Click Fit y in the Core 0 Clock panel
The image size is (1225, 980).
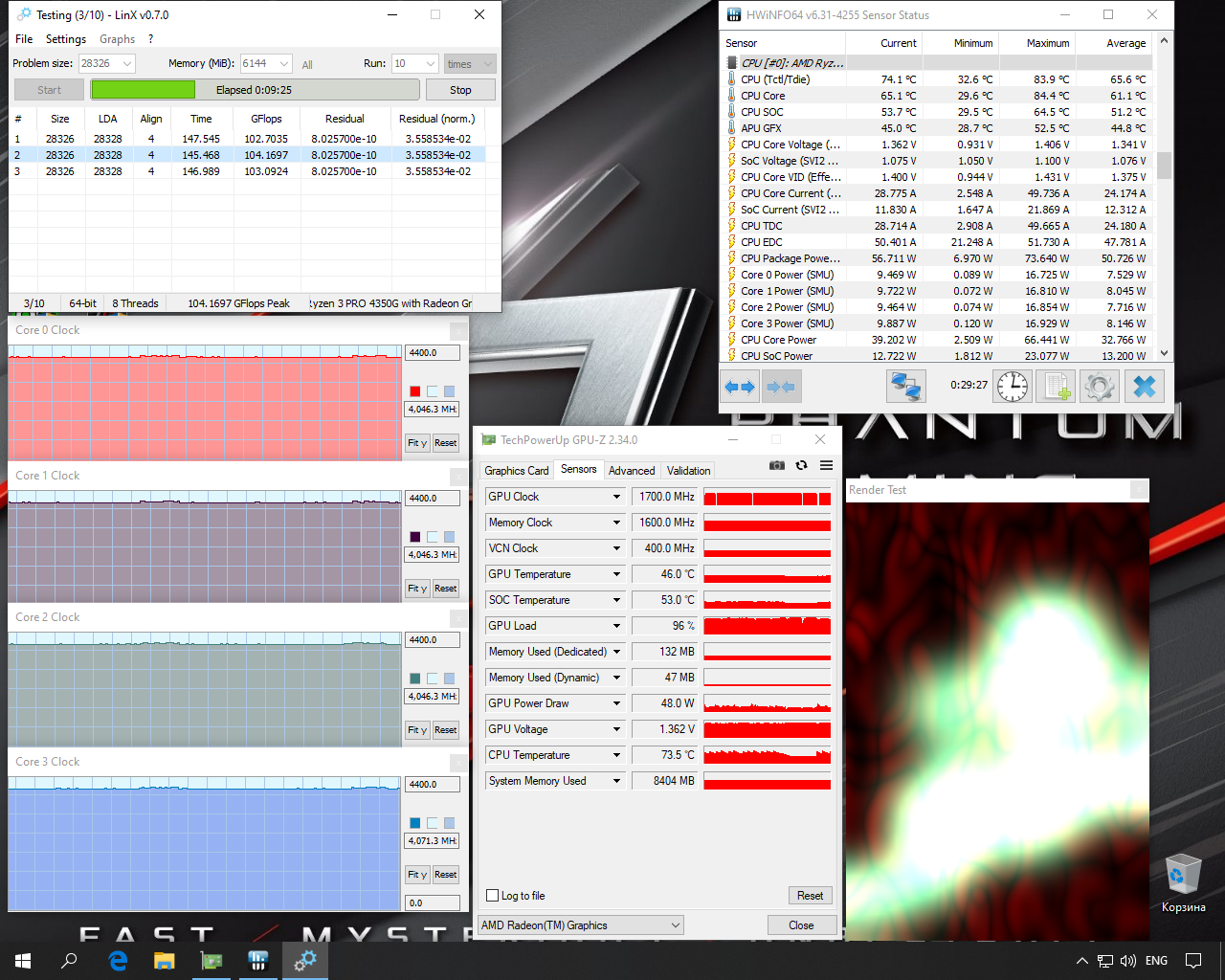[x=417, y=443]
